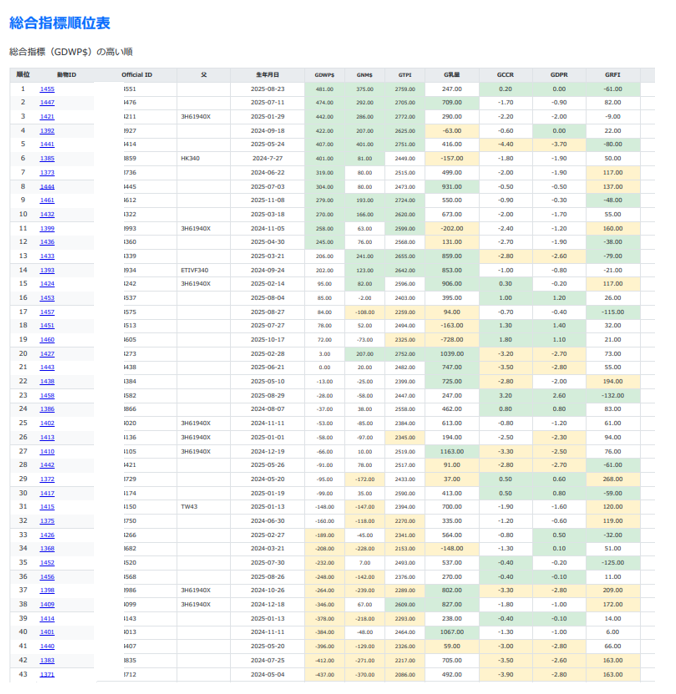Select birth date 2024-05-04
The image size is (676, 694).
267,675
